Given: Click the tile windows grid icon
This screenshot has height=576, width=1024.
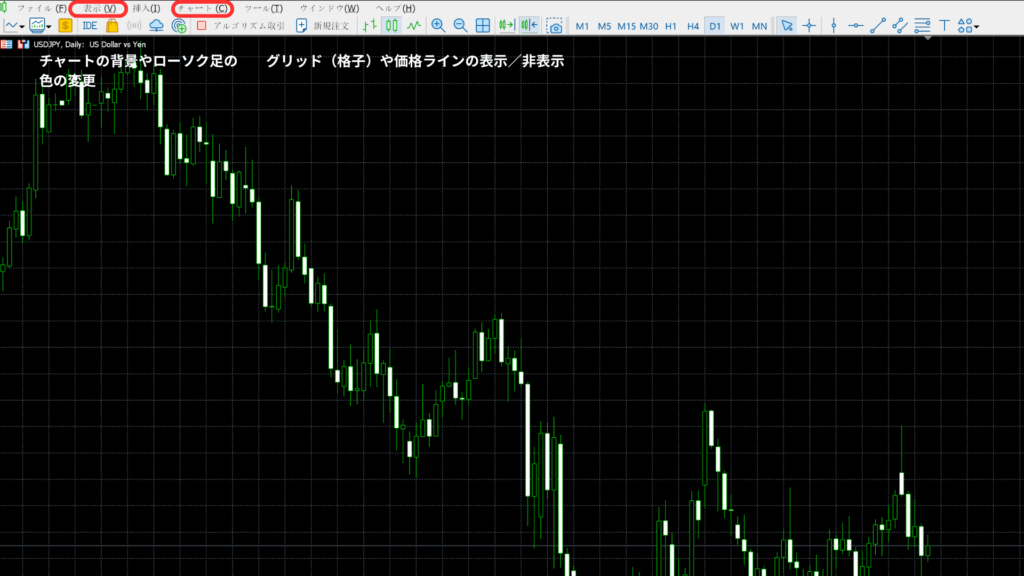Looking at the screenshot, I should [483, 25].
